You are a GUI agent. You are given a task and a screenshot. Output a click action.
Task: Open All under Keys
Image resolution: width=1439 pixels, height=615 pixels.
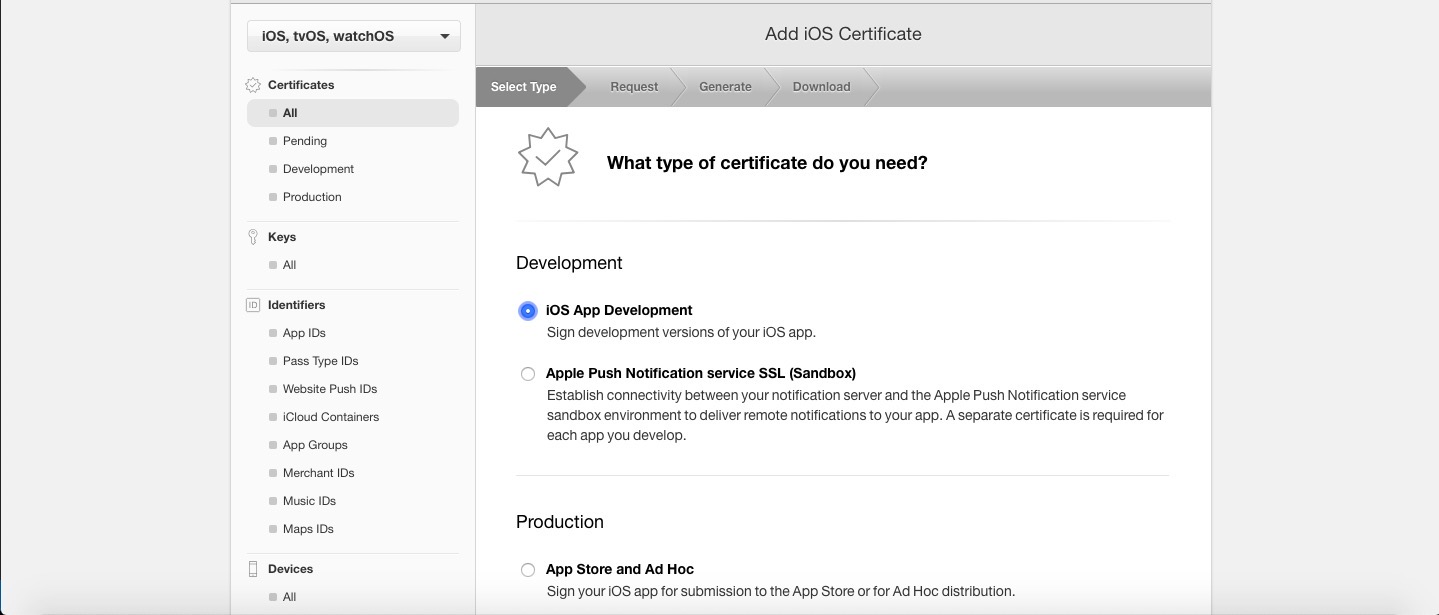289,265
